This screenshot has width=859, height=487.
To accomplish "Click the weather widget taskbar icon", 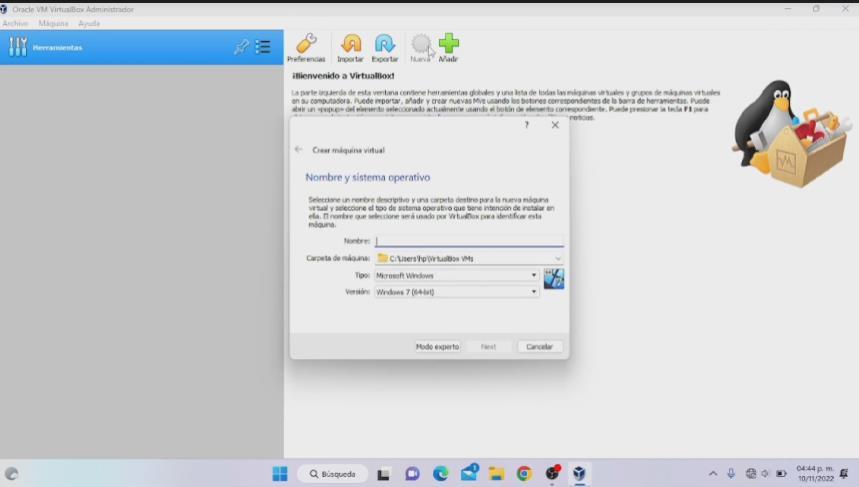I will (12, 474).
